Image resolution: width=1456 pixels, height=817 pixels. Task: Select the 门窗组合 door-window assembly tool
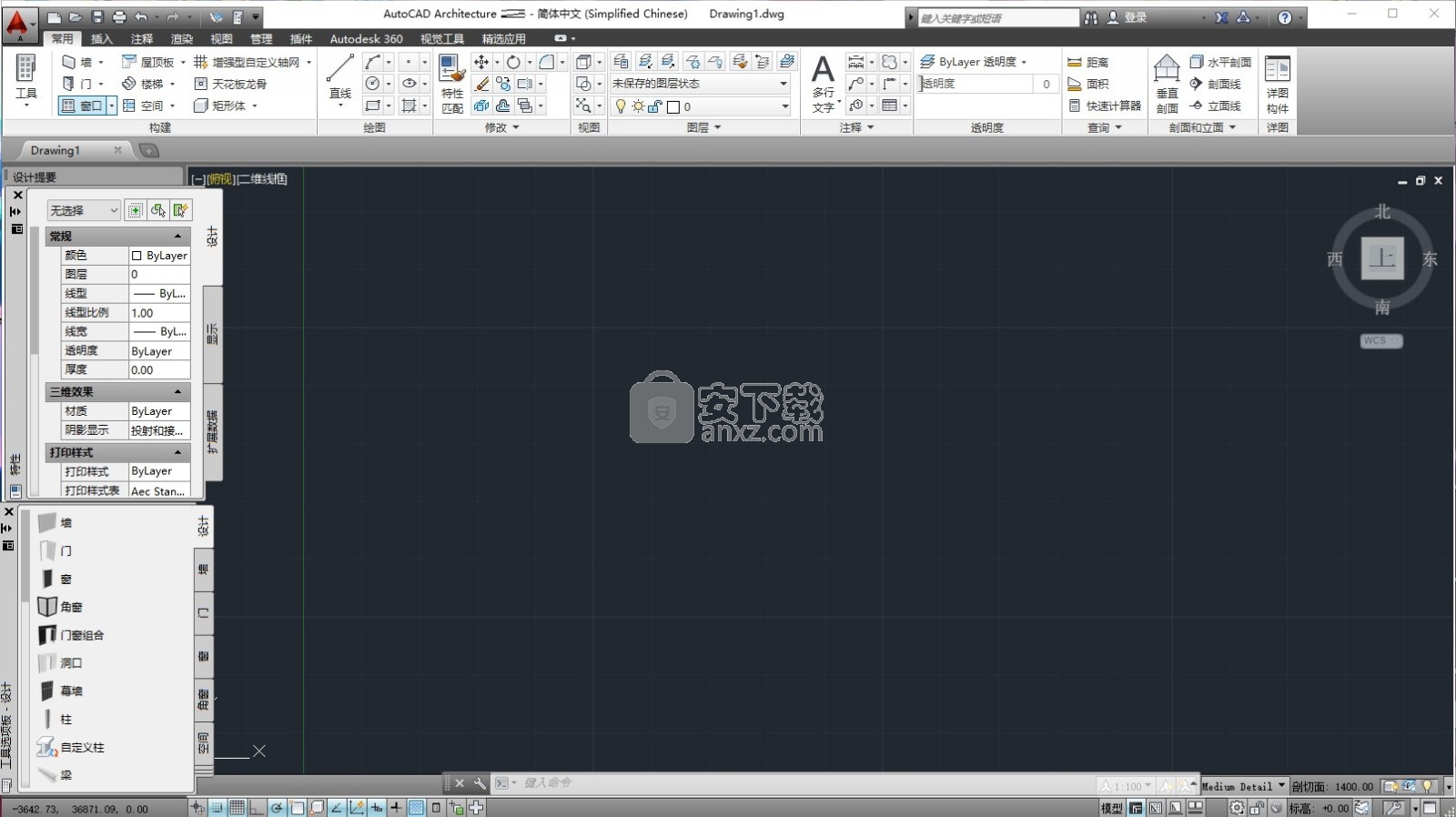[x=71, y=635]
